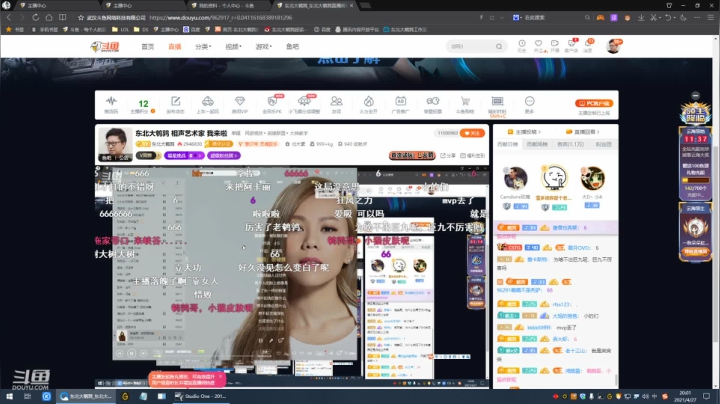Viewport: 720px width, 404px height.
Task: Click the shopping cart icon in streamer toolbar
Action: pos(465,101)
